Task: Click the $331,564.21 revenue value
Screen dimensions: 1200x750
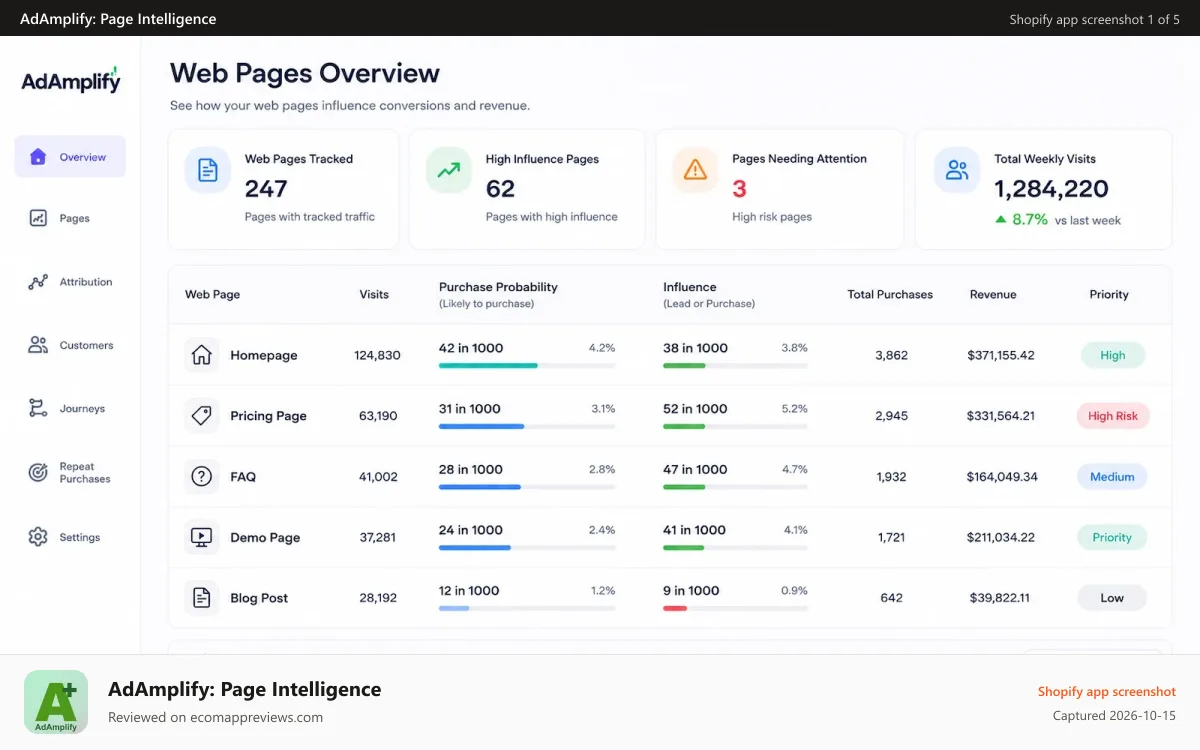Action: pos(1001,416)
